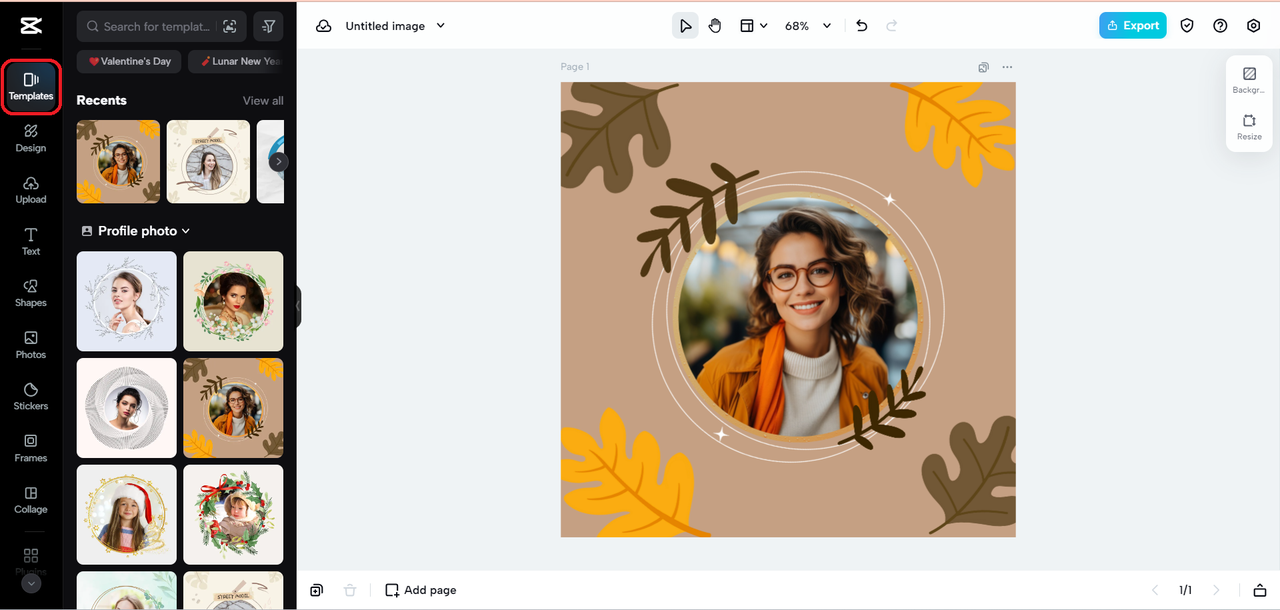
Task: Select the pointer select tool
Action: [685, 26]
